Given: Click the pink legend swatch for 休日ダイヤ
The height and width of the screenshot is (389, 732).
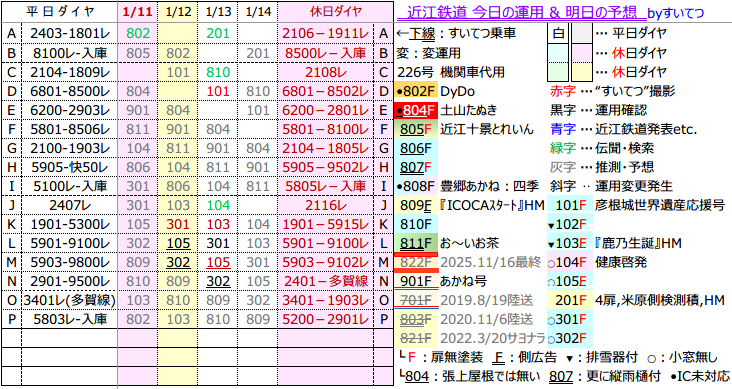Looking at the screenshot, I should (x=582, y=52).
